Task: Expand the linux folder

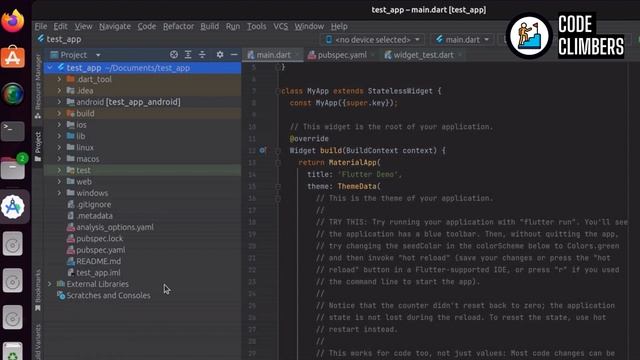Action: click(60, 147)
